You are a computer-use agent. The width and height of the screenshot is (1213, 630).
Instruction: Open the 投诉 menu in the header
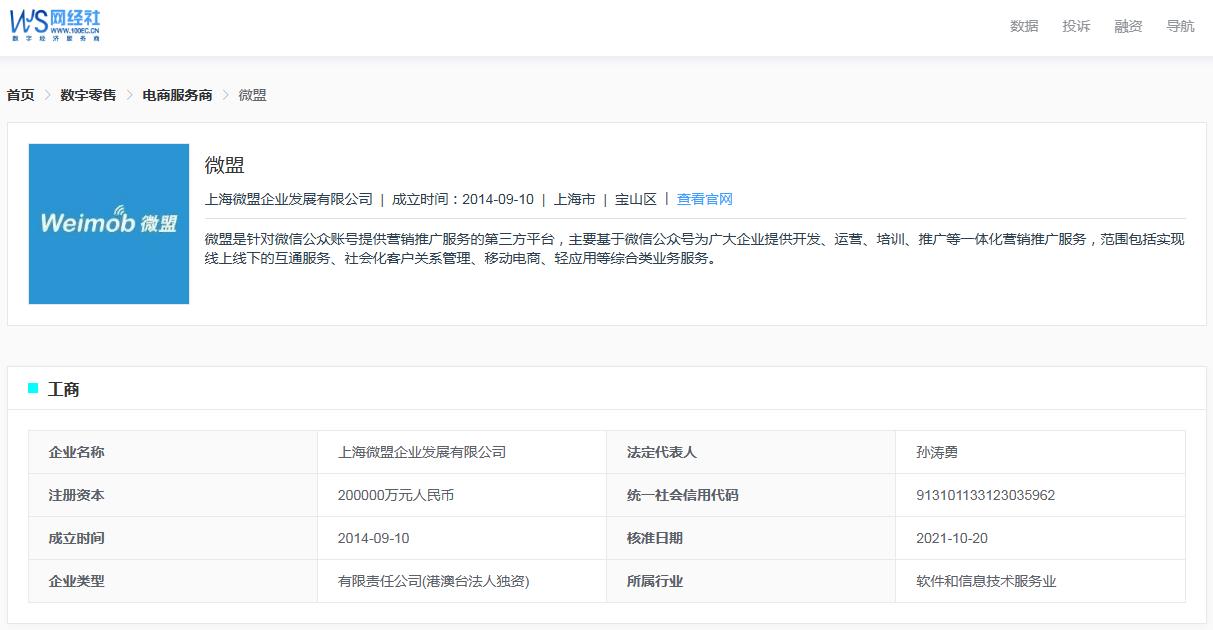tap(1076, 26)
